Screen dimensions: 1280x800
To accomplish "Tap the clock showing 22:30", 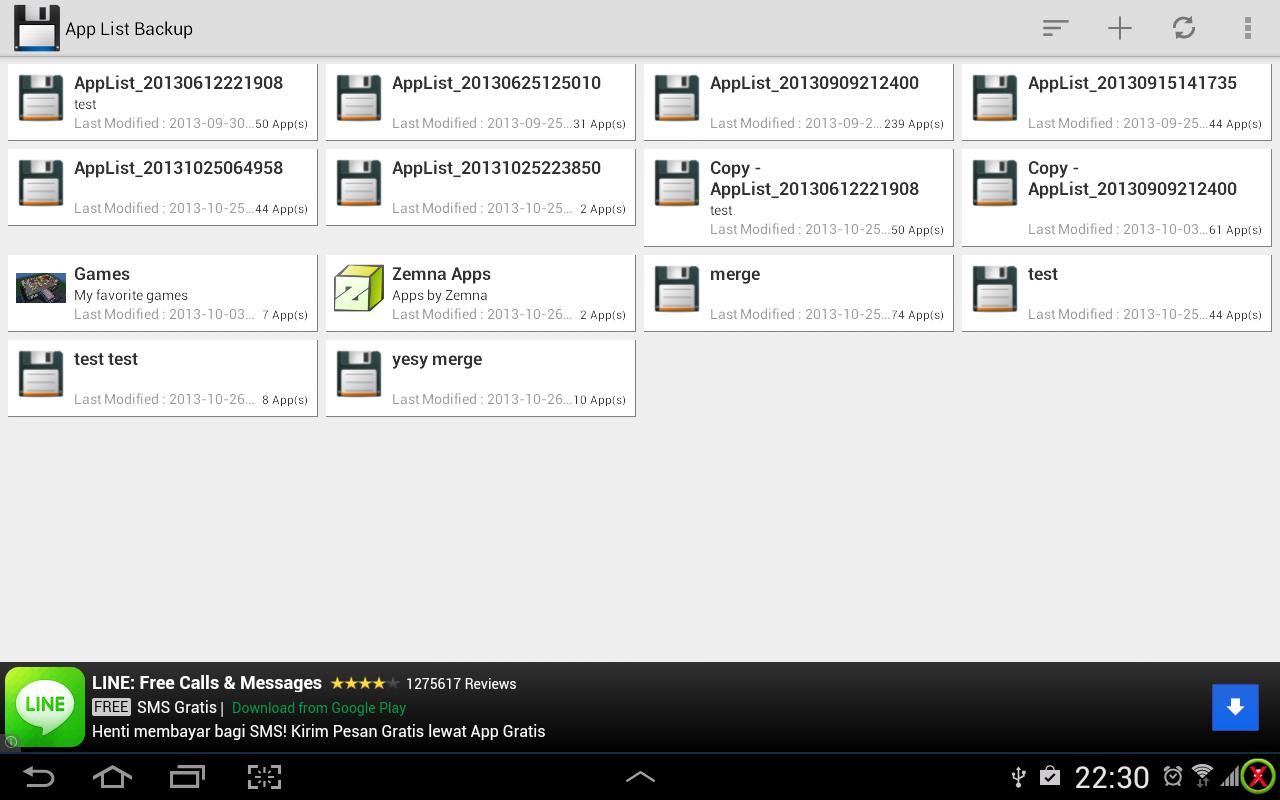I will click(x=1112, y=777).
